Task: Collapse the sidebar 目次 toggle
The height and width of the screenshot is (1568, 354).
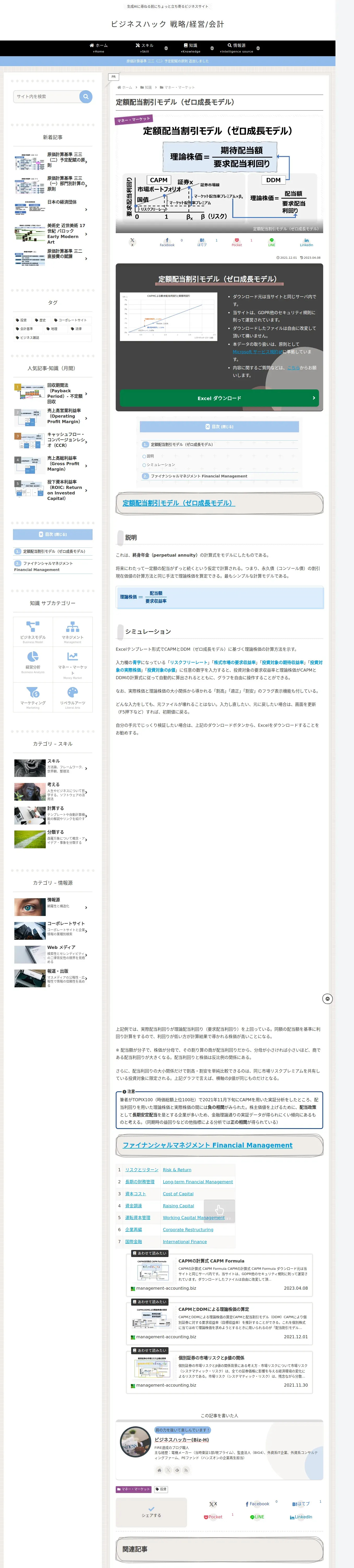Action: pos(53,534)
